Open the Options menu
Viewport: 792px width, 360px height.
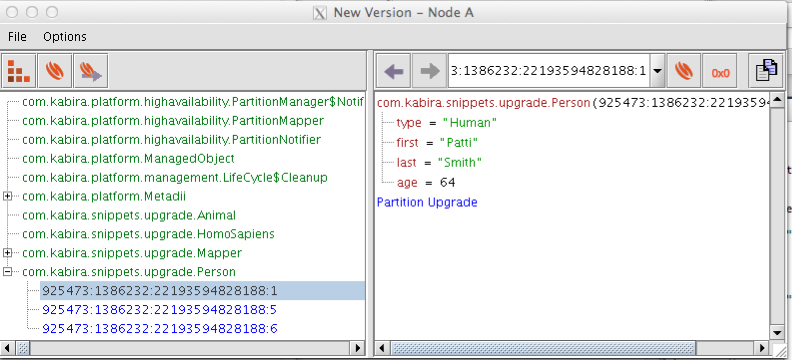pyautogui.click(x=65, y=37)
